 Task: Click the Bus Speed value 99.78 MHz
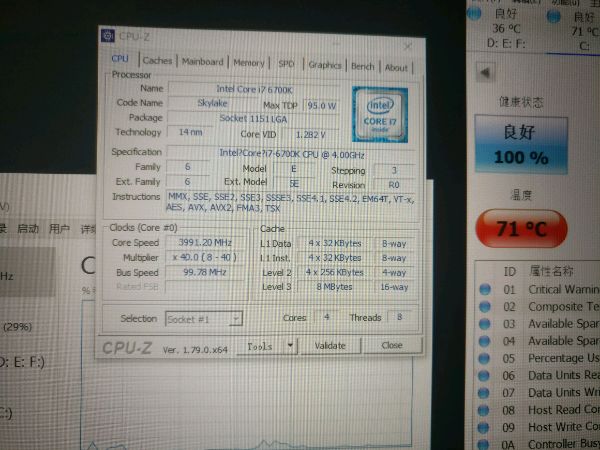[205, 272]
